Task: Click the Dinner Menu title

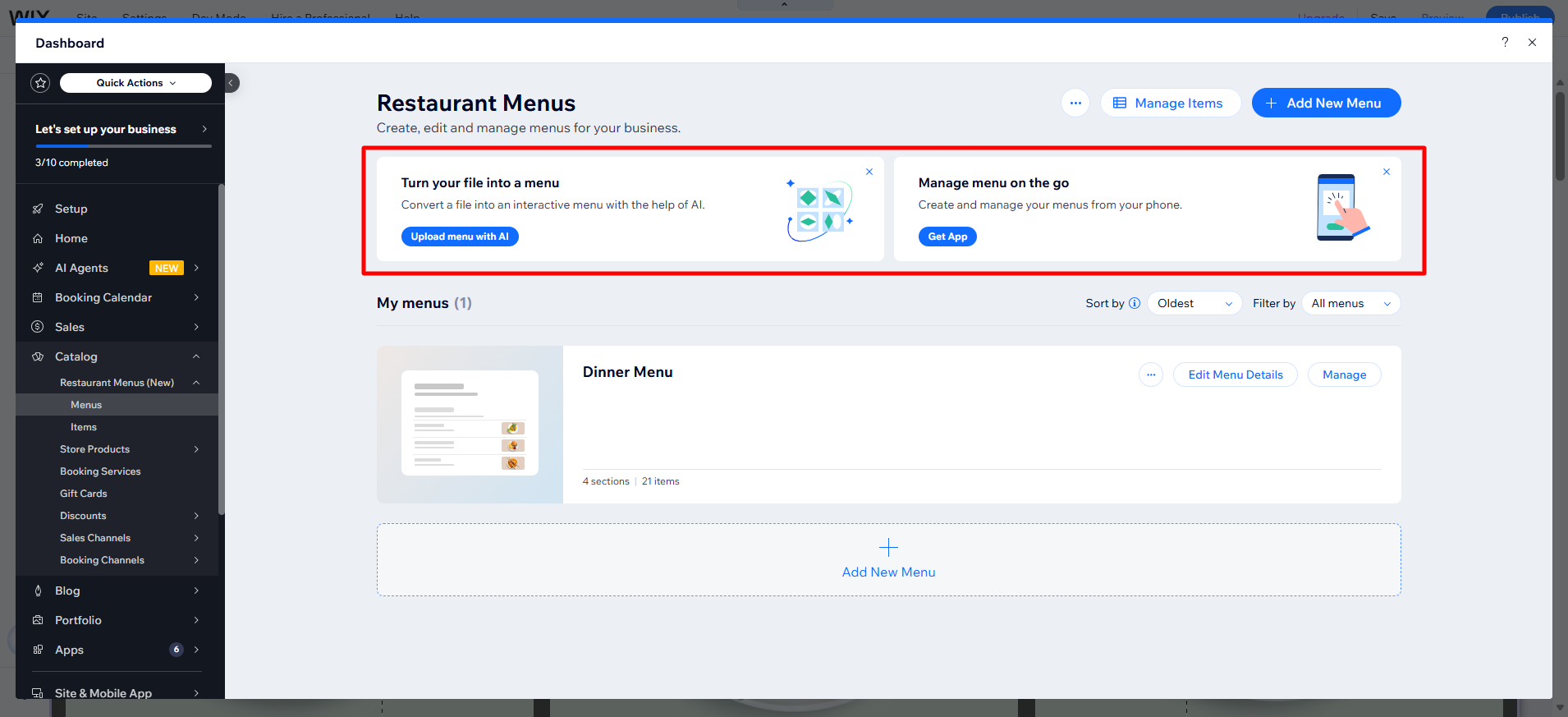Action: click(x=628, y=372)
